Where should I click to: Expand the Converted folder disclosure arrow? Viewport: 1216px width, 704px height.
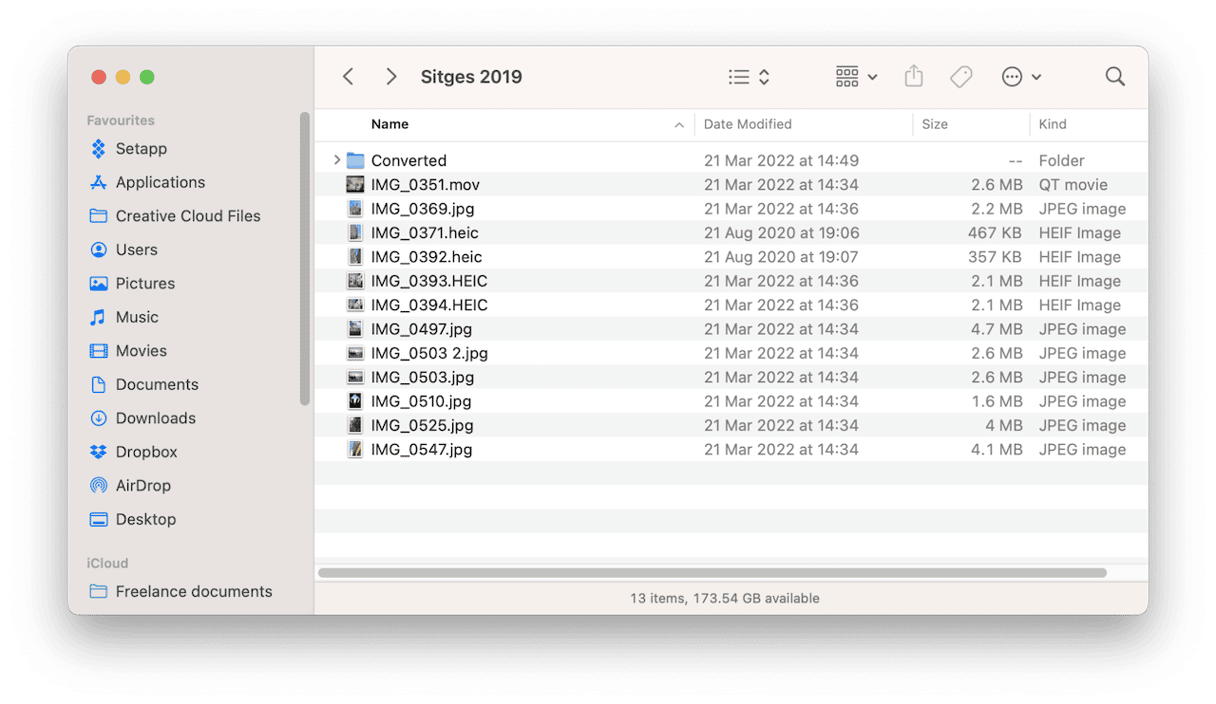pos(337,160)
